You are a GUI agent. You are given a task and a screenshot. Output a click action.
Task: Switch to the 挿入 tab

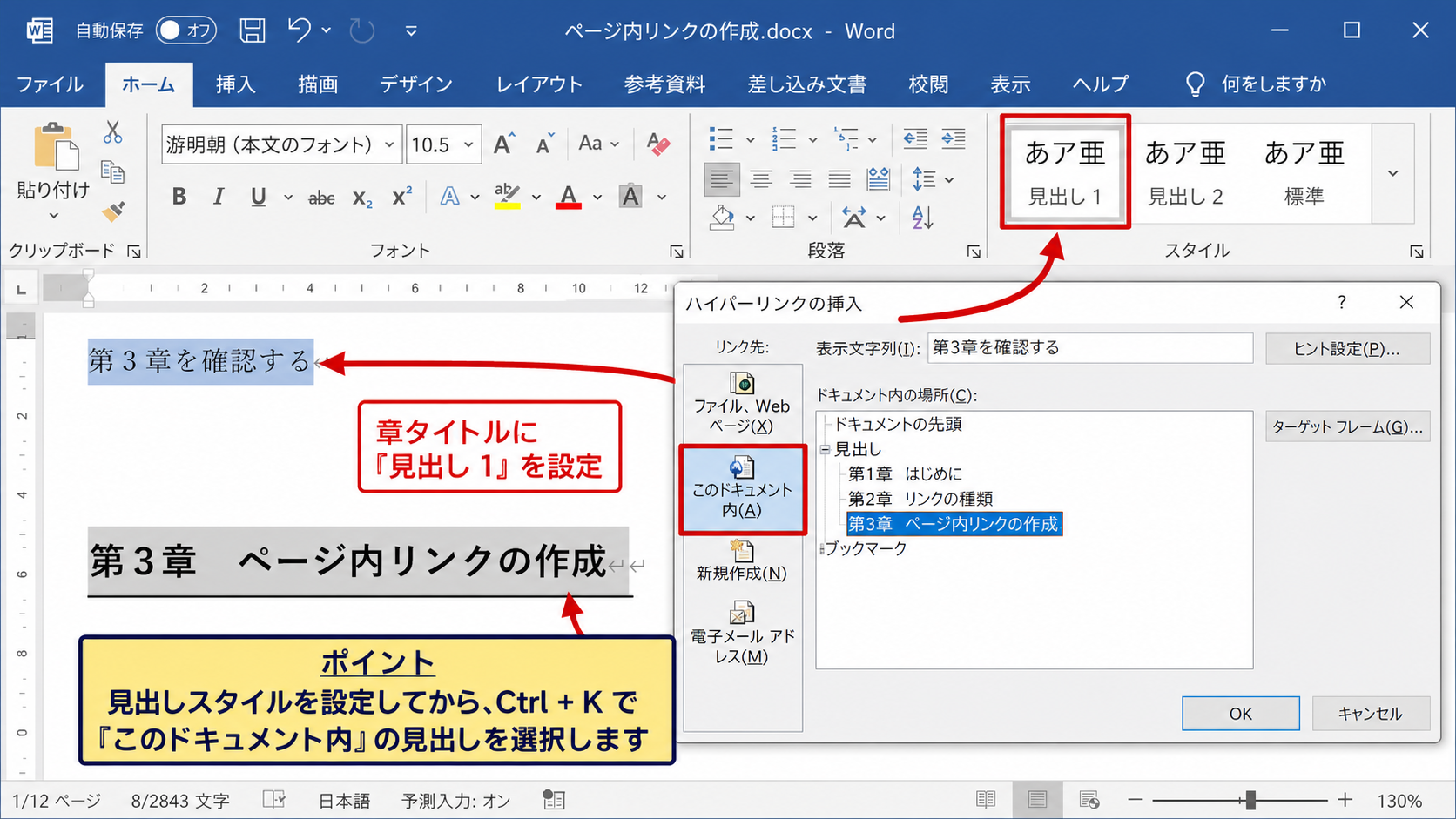pyautogui.click(x=235, y=84)
